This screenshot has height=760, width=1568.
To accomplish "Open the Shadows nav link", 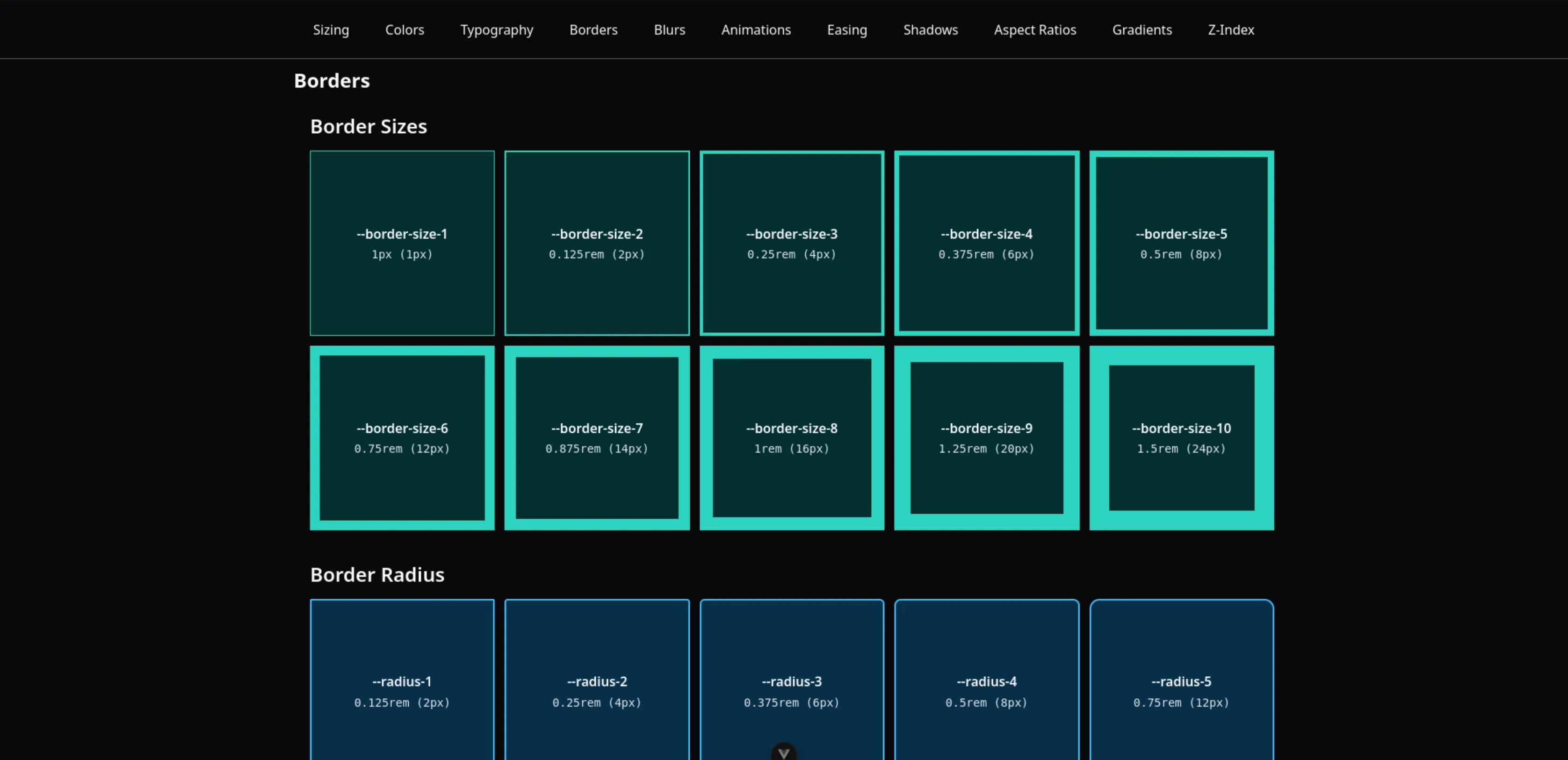I will pos(930,30).
